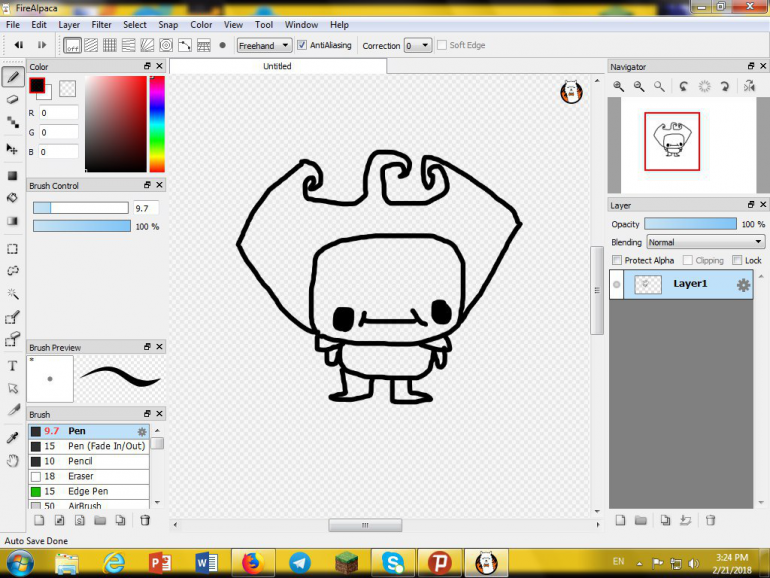Image resolution: width=770 pixels, height=578 pixels.
Task: Enable the Protect Alpha checkbox
Action: (617, 260)
